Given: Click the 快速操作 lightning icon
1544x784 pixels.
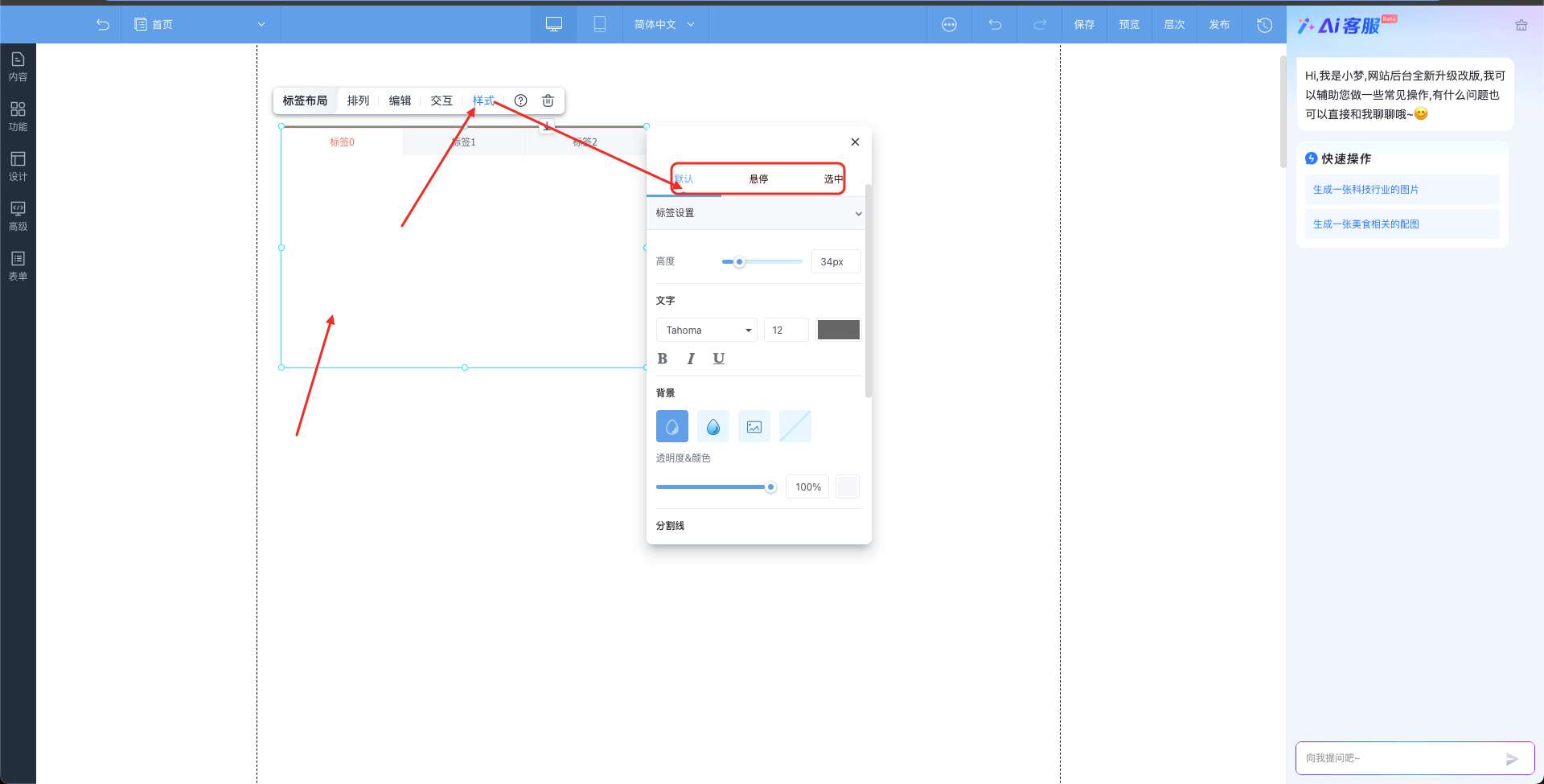Looking at the screenshot, I should [x=1312, y=158].
